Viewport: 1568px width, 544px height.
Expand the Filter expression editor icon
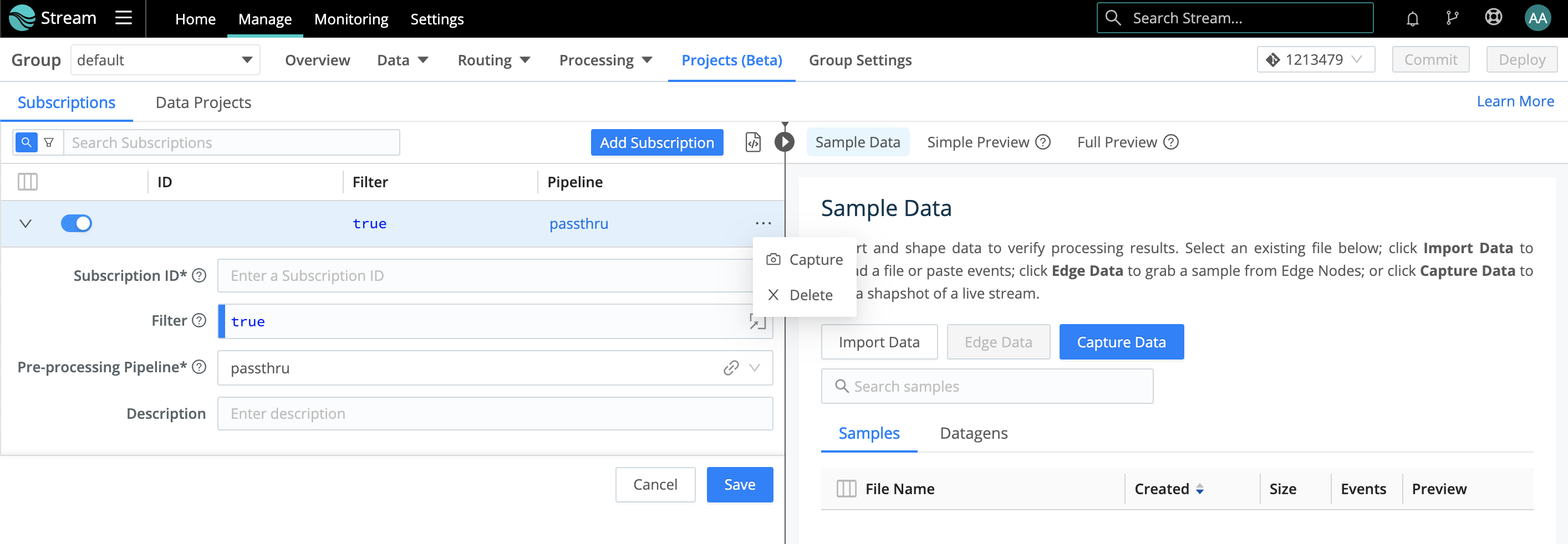point(757,321)
